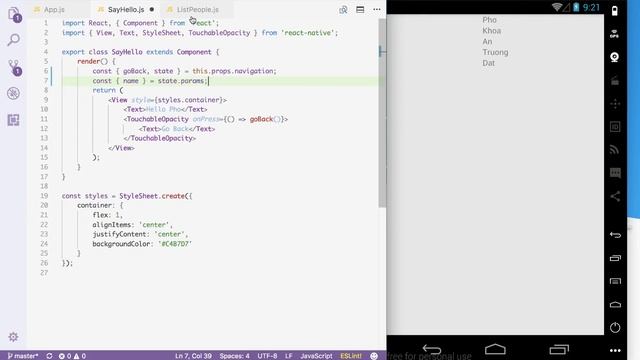This screenshot has height=360, width=640.
Task: Click the goBack call on line 11
Action: point(261,119)
